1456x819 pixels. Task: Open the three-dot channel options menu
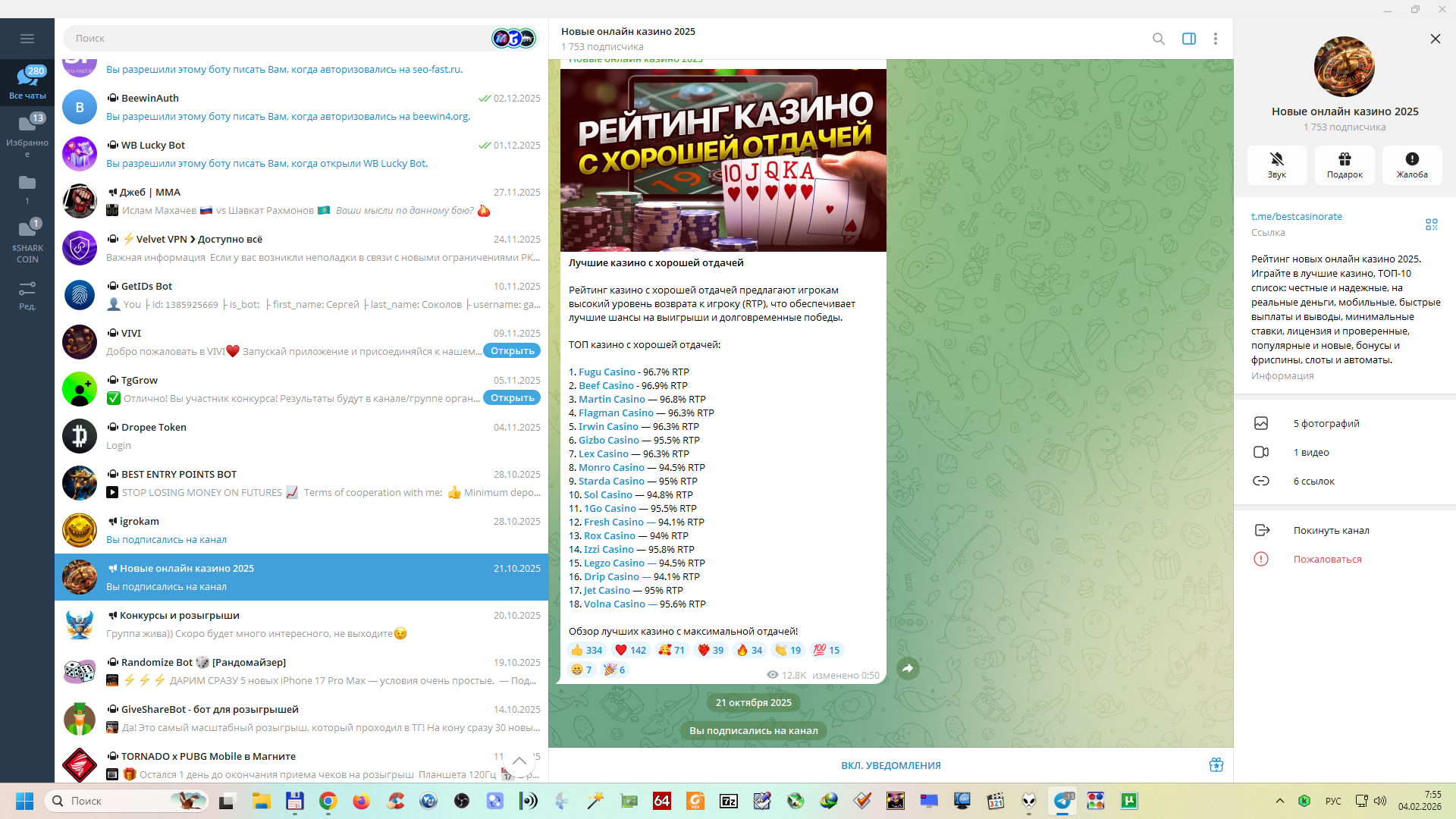(x=1215, y=39)
